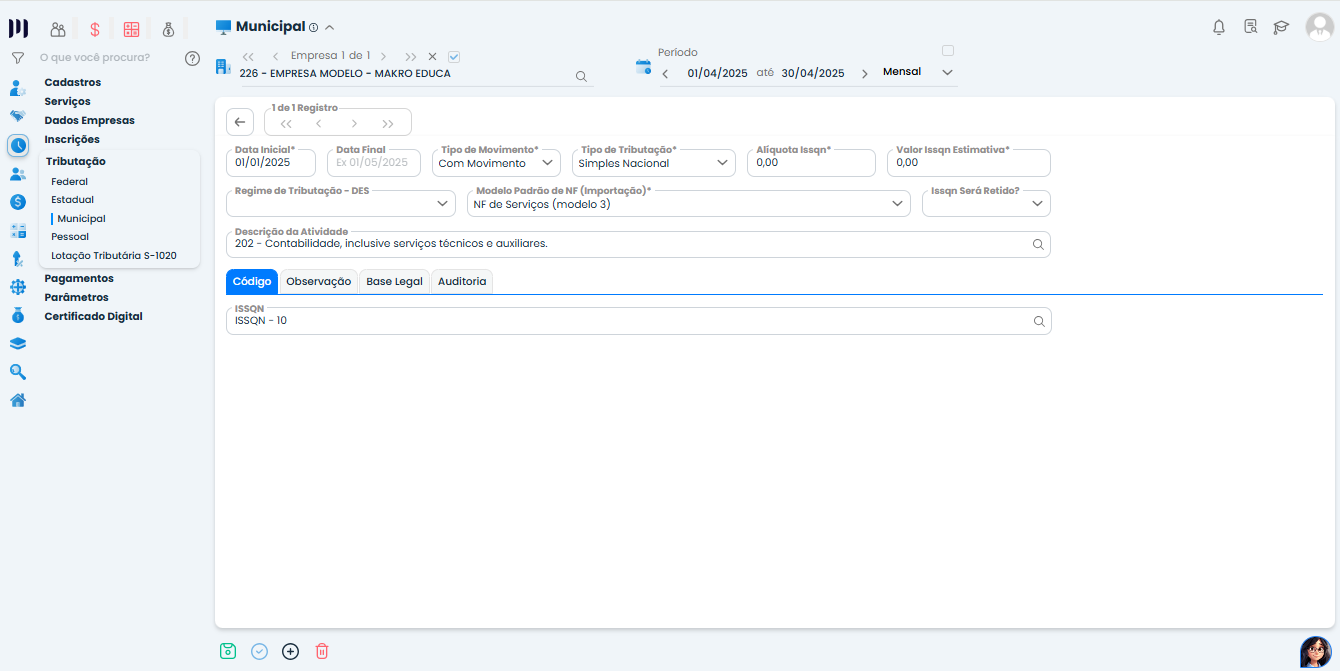
Task: Click the back arrow button
Action: (x=239, y=122)
